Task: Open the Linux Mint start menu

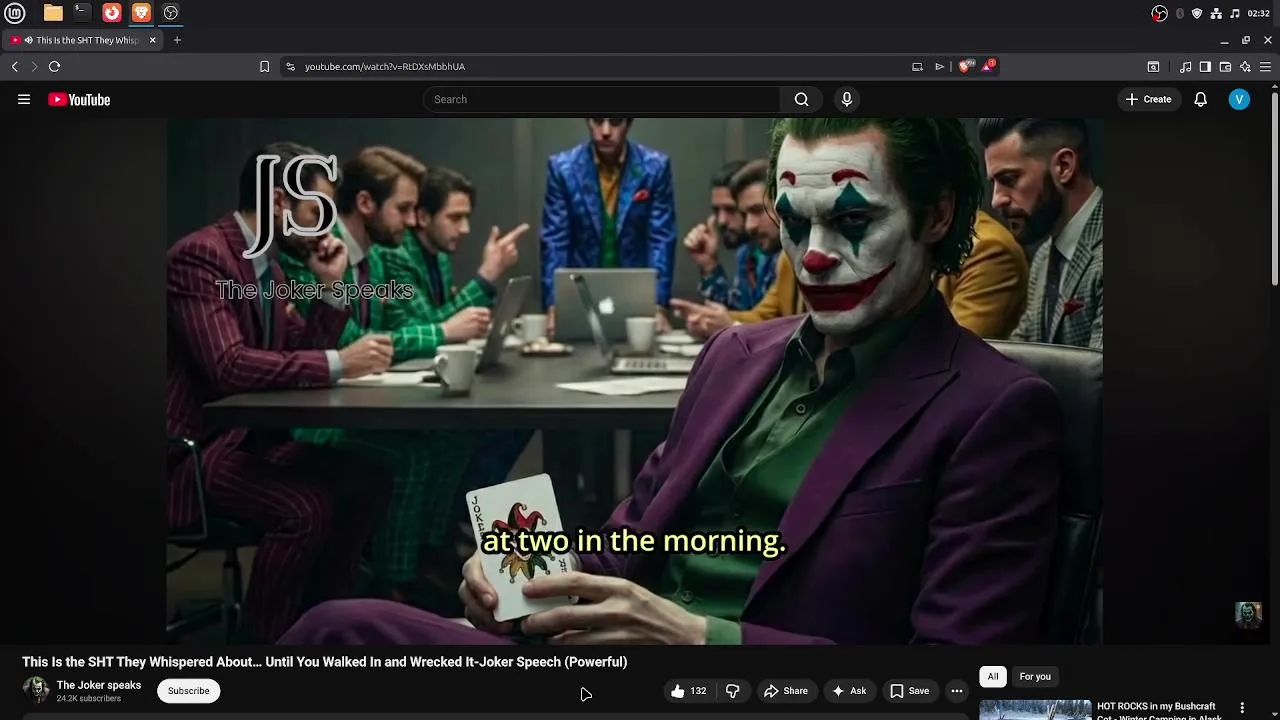Action: click(14, 13)
